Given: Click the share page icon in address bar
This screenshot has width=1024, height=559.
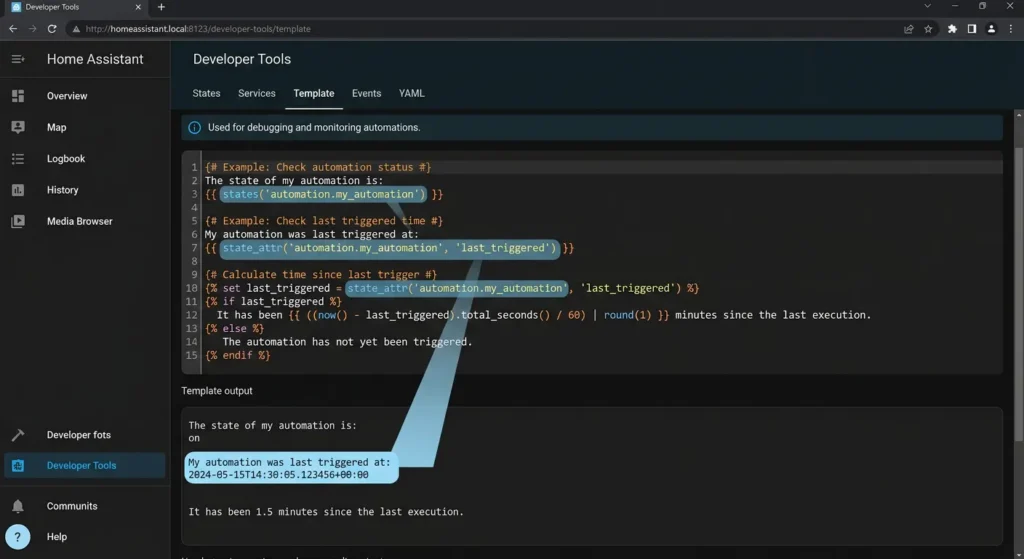Looking at the screenshot, I should (x=908, y=29).
